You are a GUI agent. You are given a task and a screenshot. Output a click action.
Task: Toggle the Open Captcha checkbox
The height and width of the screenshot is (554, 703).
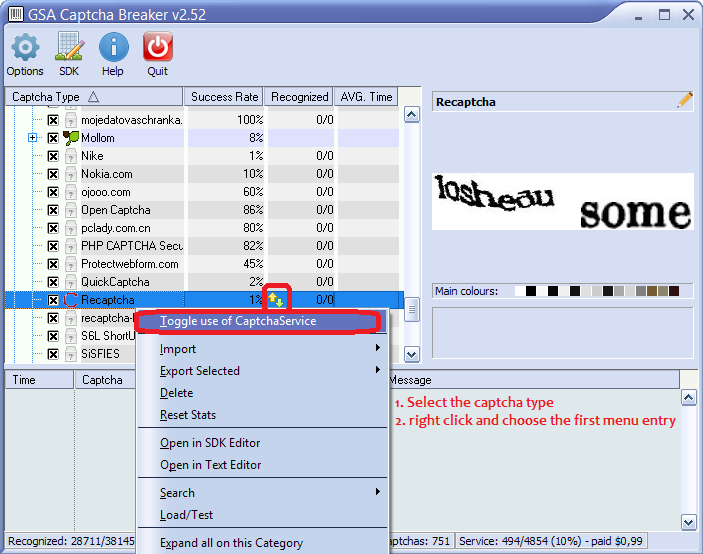pyautogui.click(x=53, y=210)
